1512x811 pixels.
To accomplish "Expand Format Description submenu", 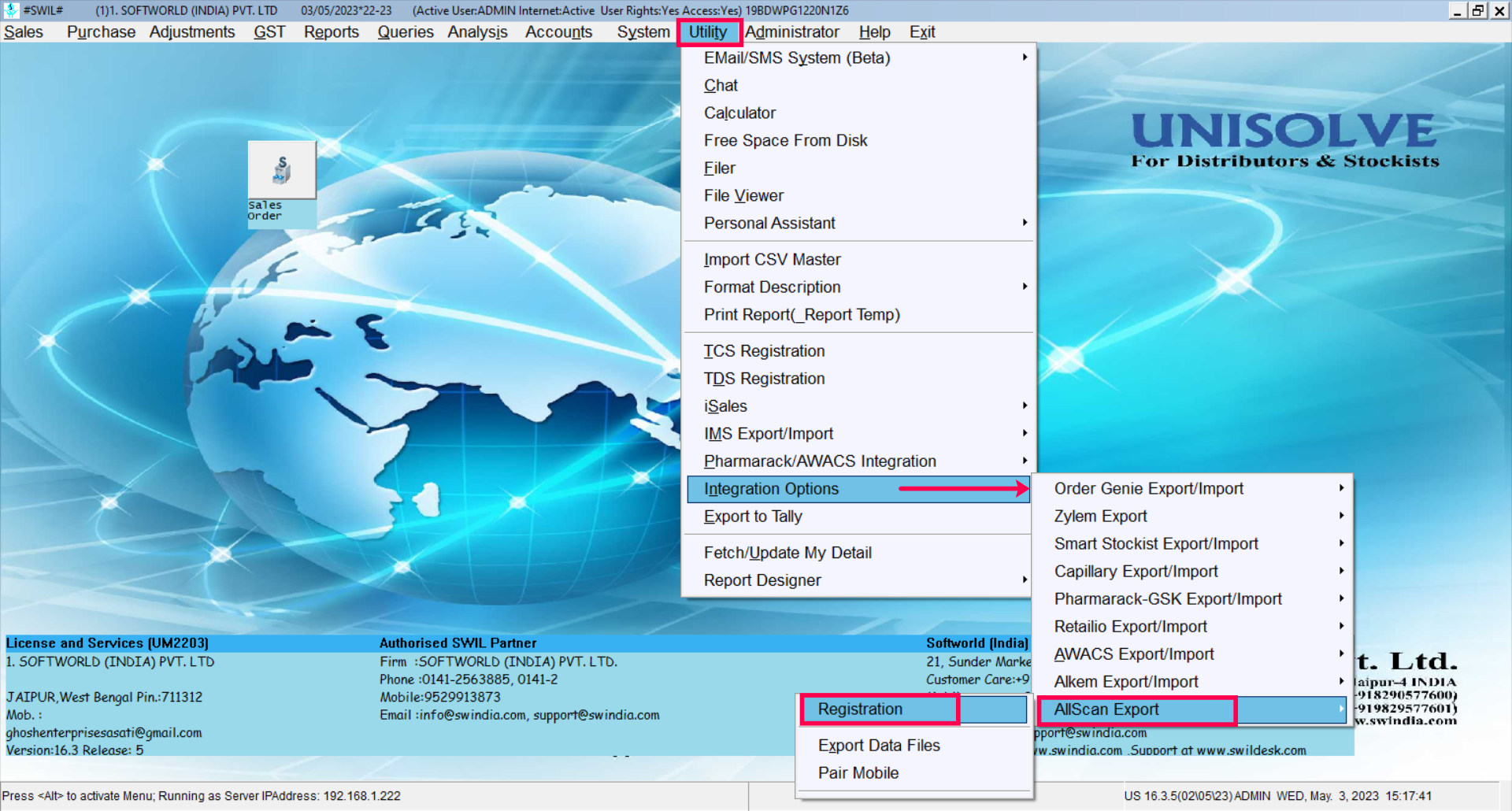I will (x=858, y=287).
